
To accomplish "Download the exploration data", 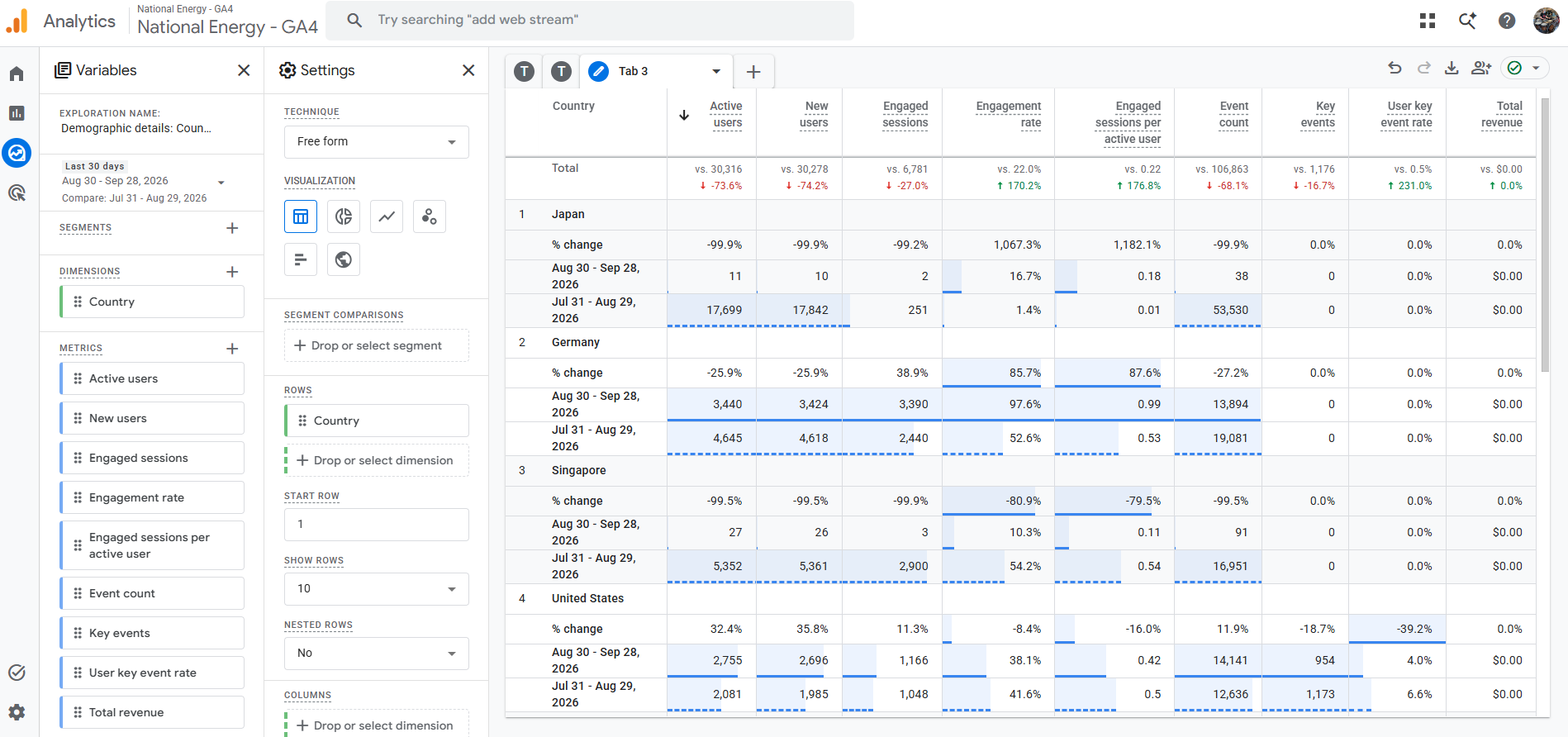I will tap(1452, 69).
